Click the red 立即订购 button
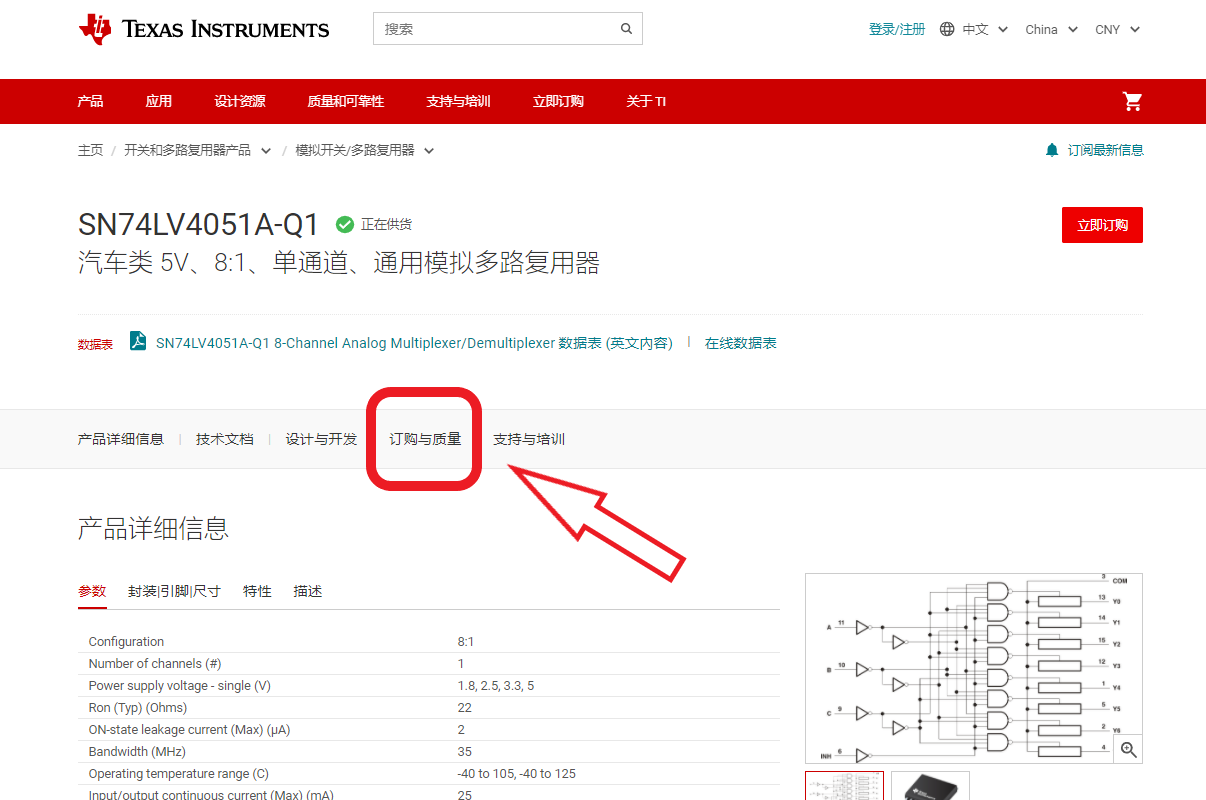 (x=1102, y=225)
